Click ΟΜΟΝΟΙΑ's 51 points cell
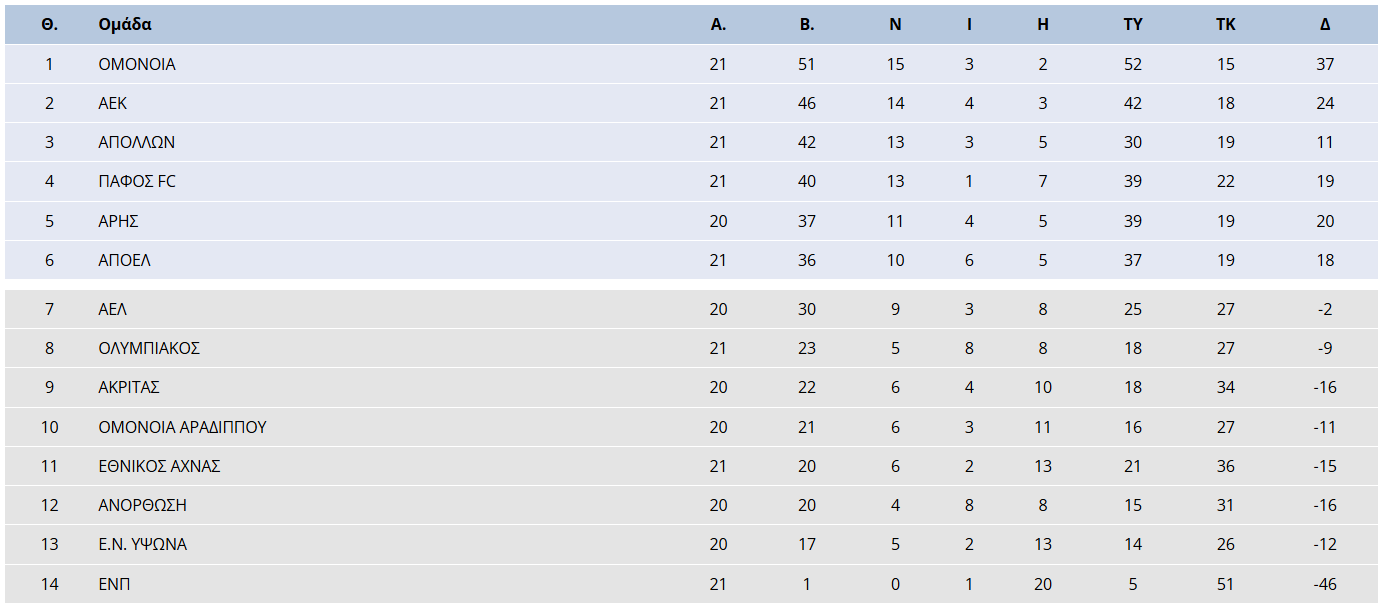The height and width of the screenshot is (606, 1378). [806, 64]
